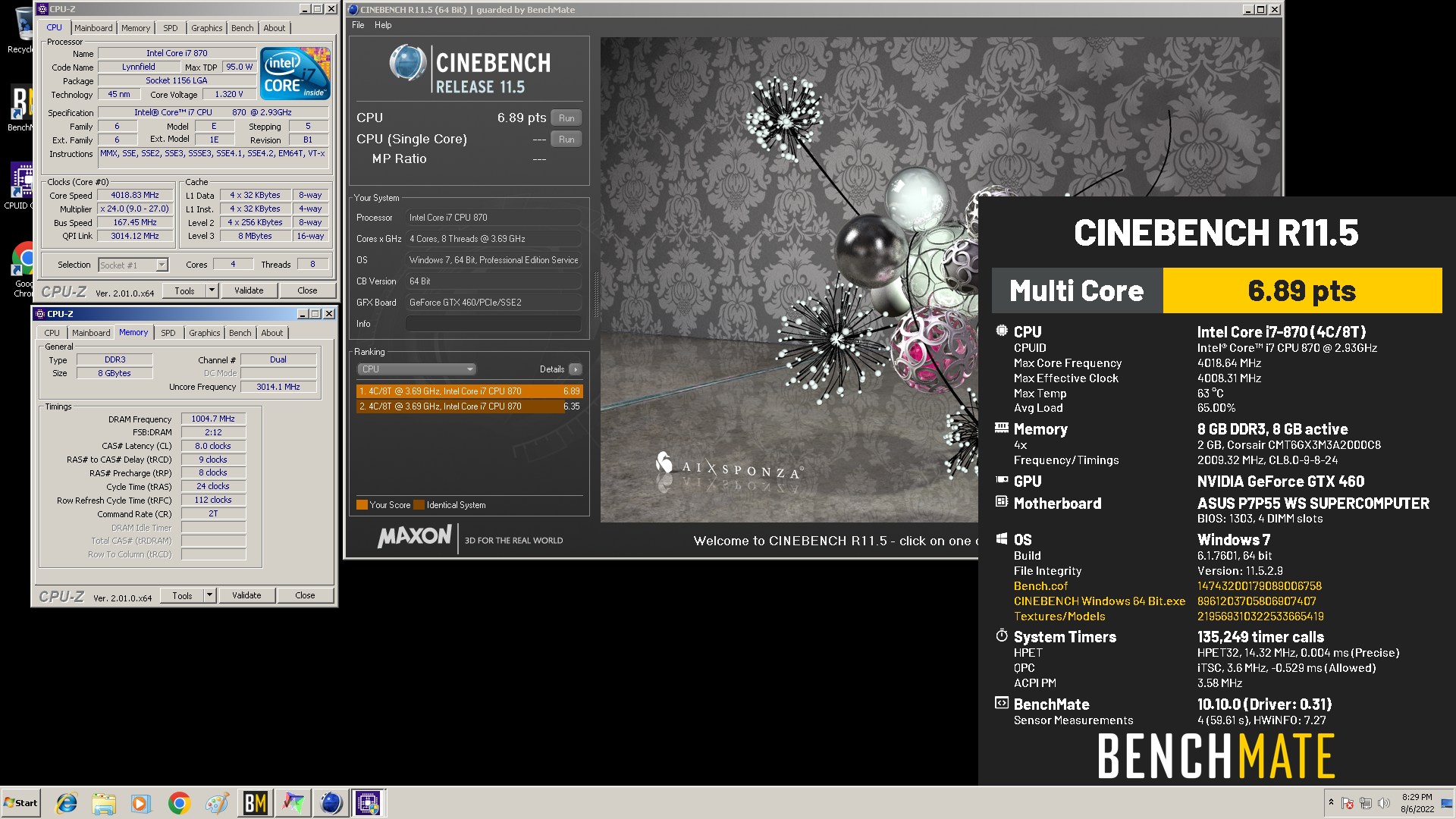Click the Cinebench rendered scene image
Image resolution: width=1456 pixels, height=819 pixels.
point(789,280)
